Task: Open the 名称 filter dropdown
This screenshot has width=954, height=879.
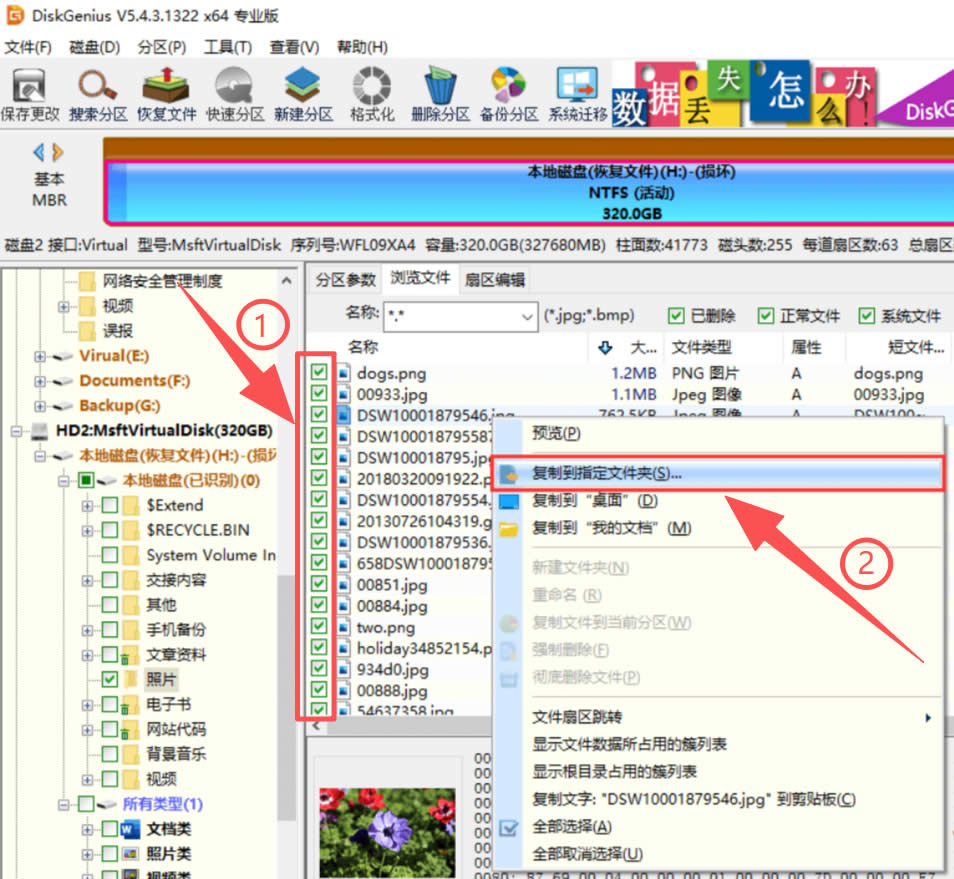Action: [527, 317]
